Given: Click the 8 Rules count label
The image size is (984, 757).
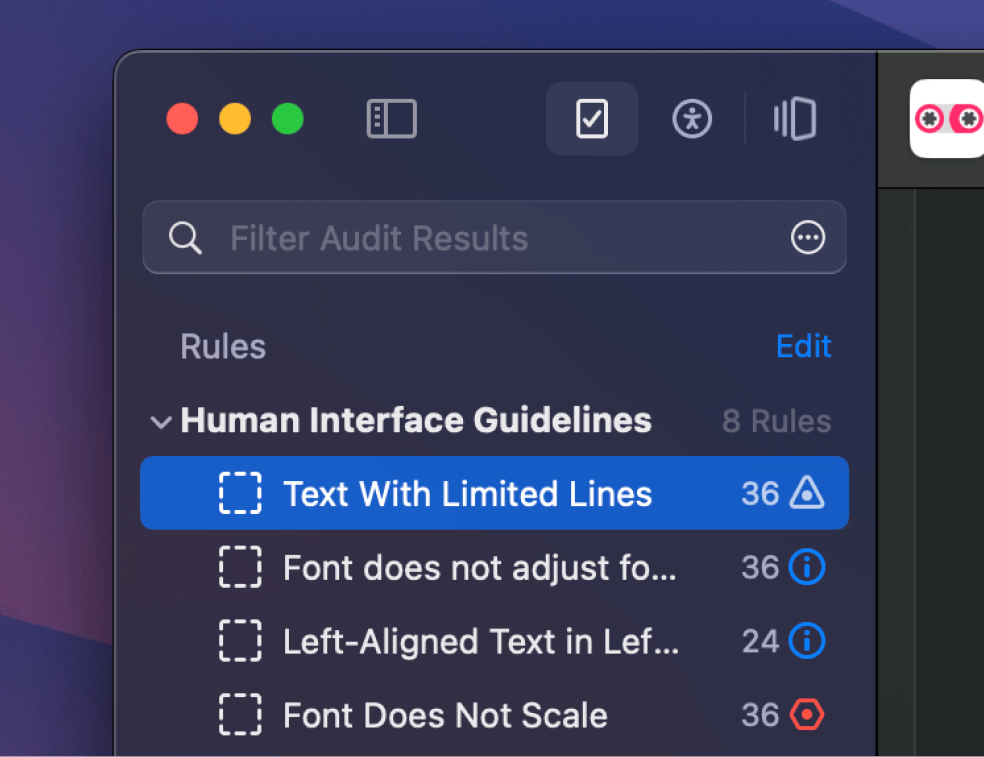Looking at the screenshot, I should [776, 421].
